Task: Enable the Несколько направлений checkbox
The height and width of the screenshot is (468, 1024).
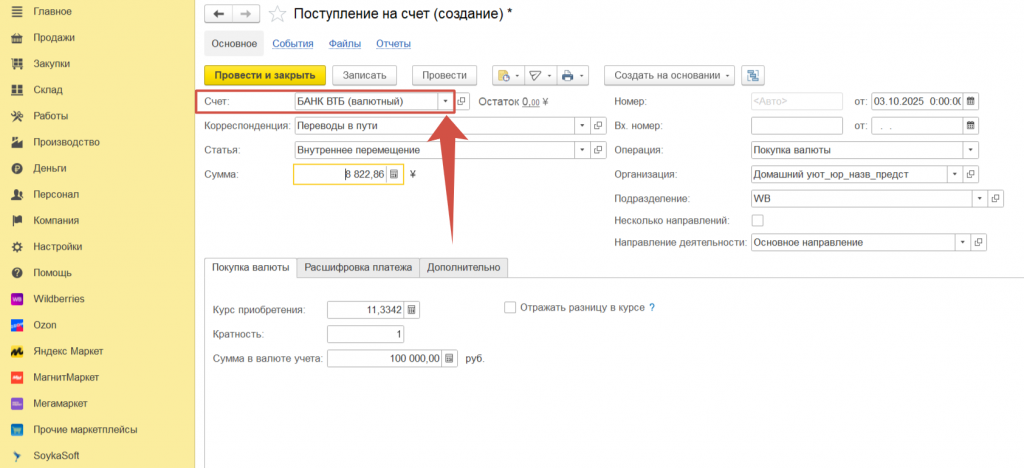Action: pyautogui.click(x=757, y=220)
